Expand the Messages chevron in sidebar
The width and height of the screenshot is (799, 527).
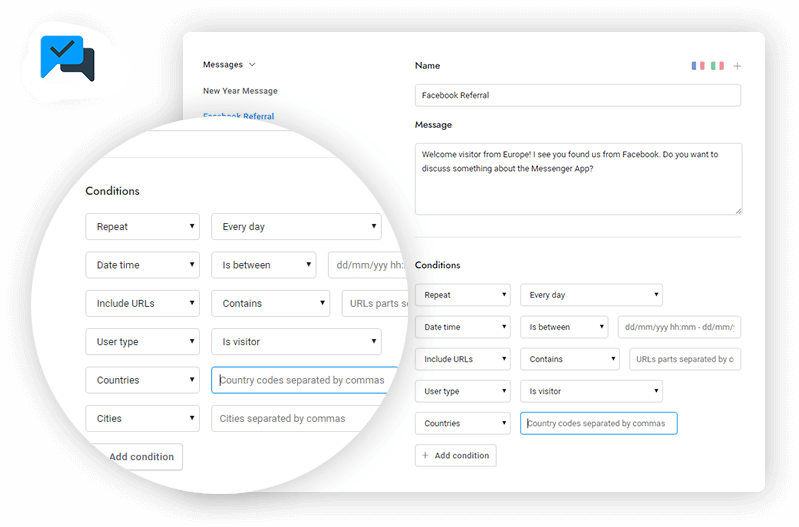pyautogui.click(x=252, y=65)
